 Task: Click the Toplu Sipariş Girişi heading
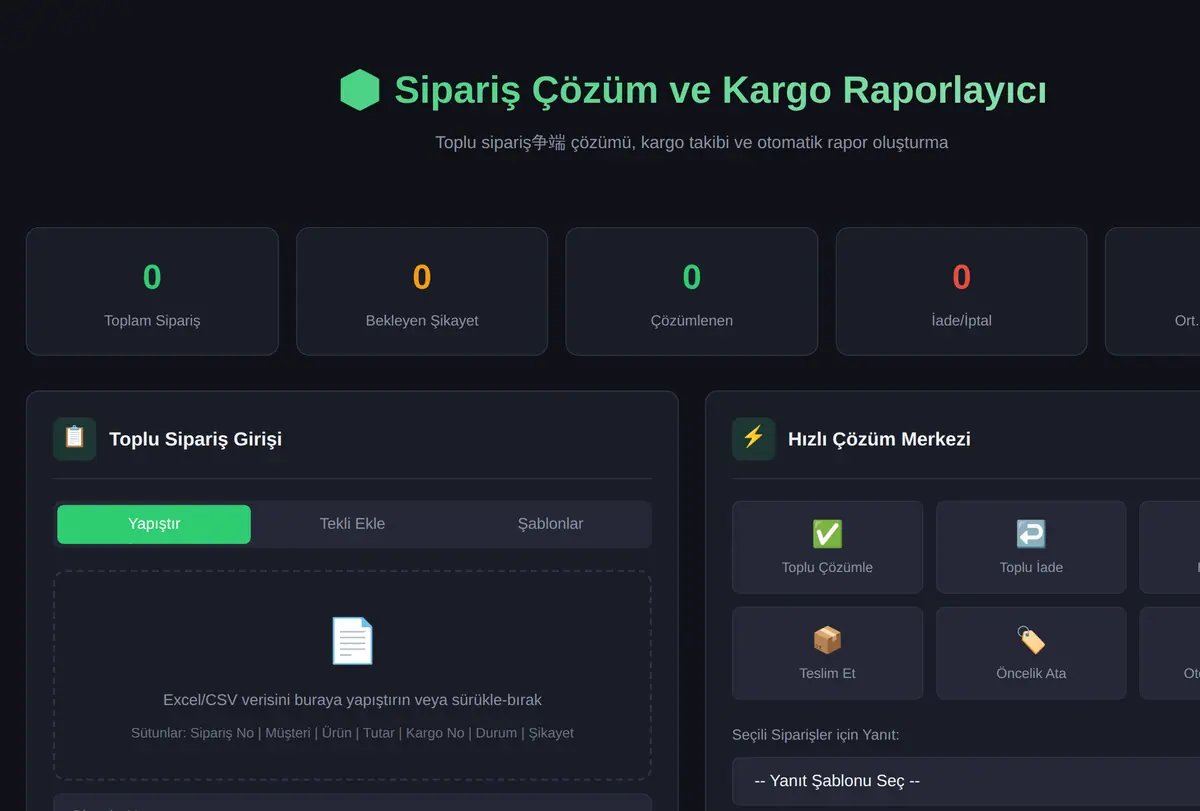click(x=195, y=439)
